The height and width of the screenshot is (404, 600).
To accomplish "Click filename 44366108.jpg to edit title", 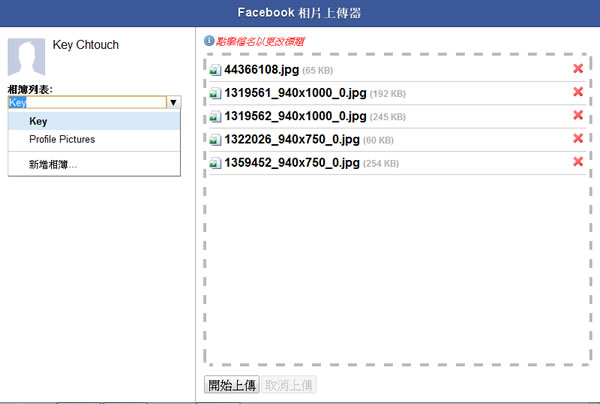I will point(260,70).
